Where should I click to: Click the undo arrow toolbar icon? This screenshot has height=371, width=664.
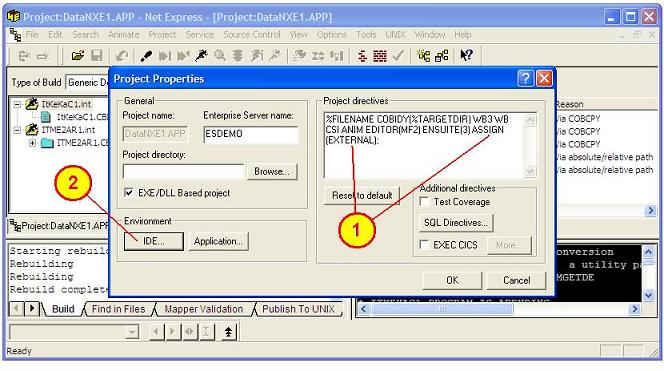pyautogui.click(x=122, y=55)
